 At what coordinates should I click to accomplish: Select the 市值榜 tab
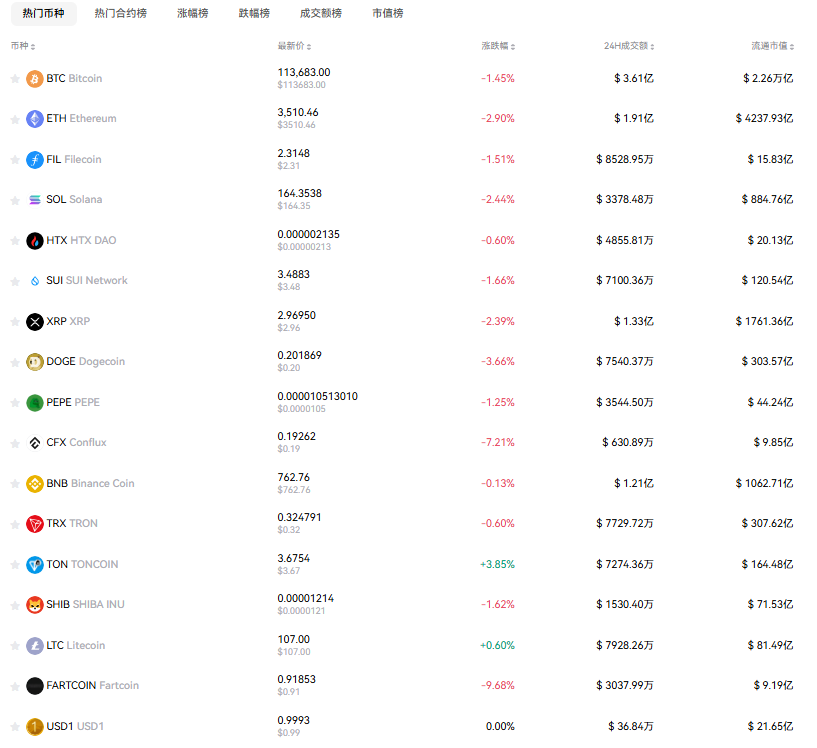pyautogui.click(x=387, y=14)
